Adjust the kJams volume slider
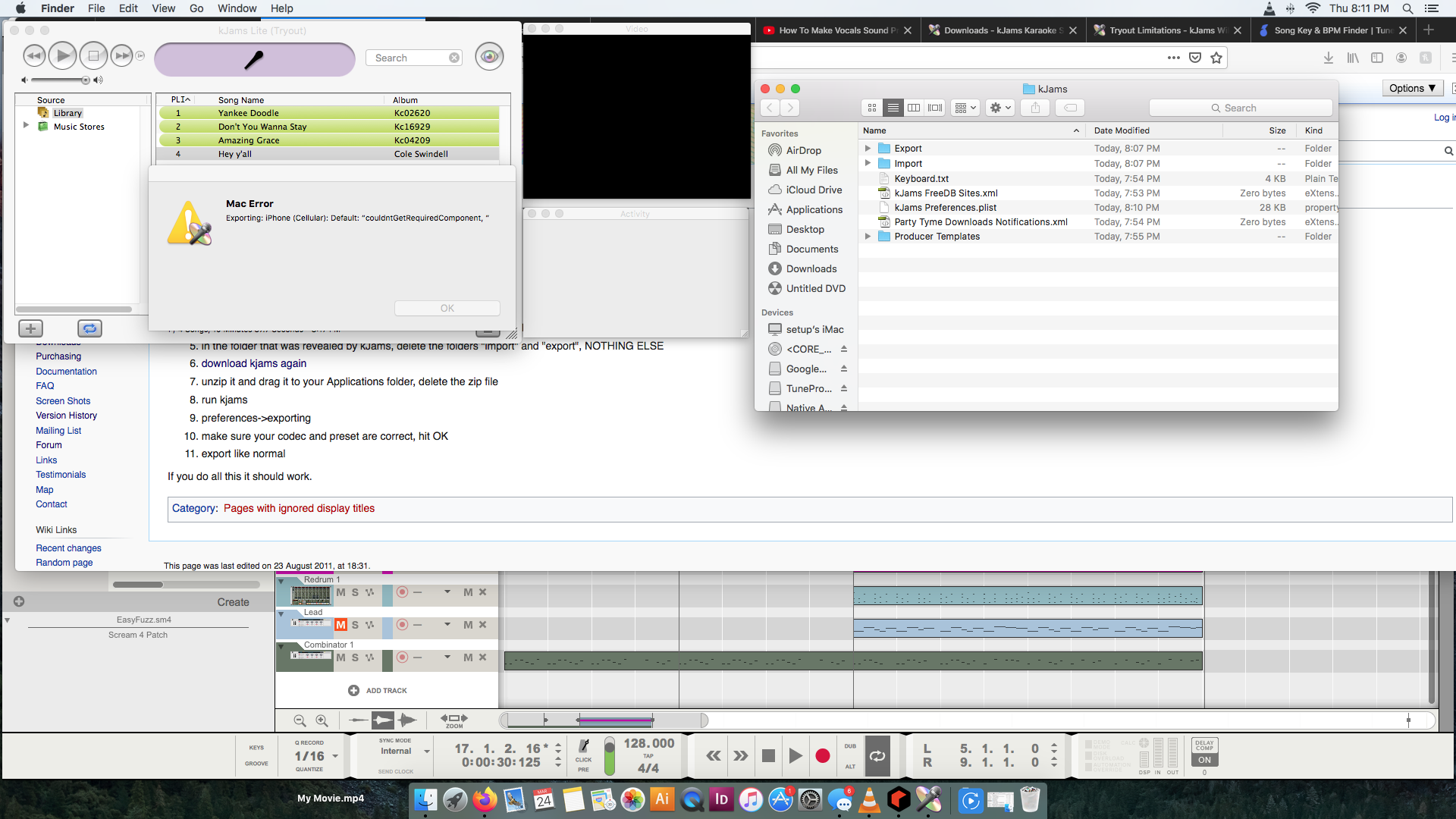 pyautogui.click(x=85, y=80)
